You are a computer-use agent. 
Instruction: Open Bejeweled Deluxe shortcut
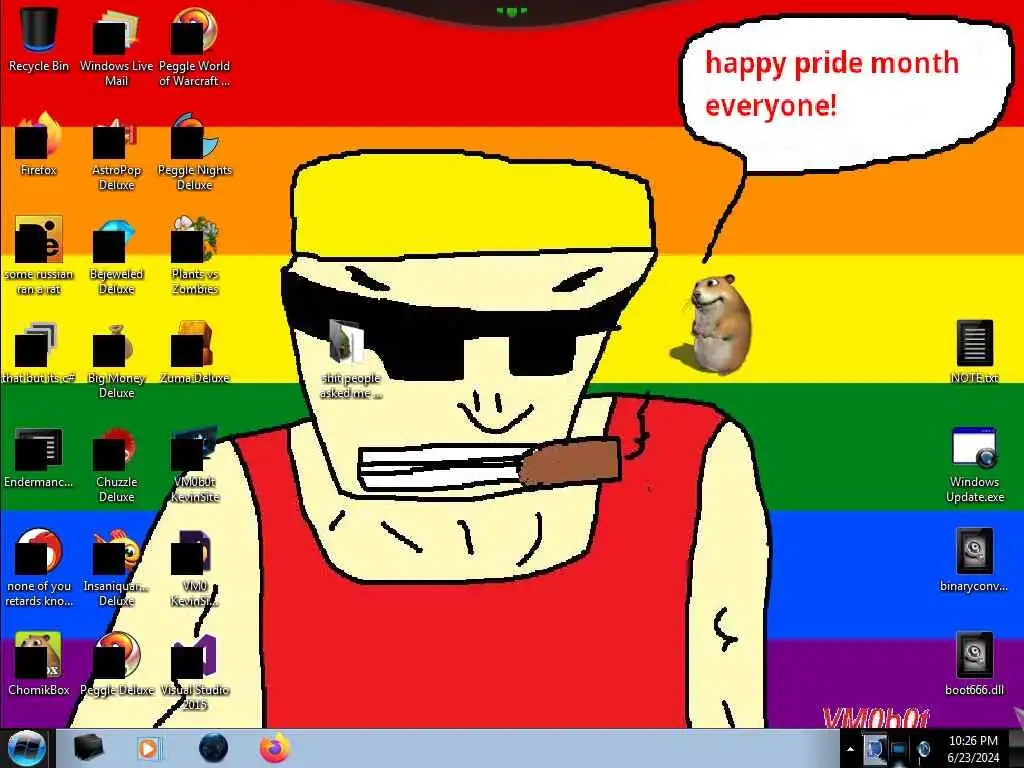pos(116,256)
